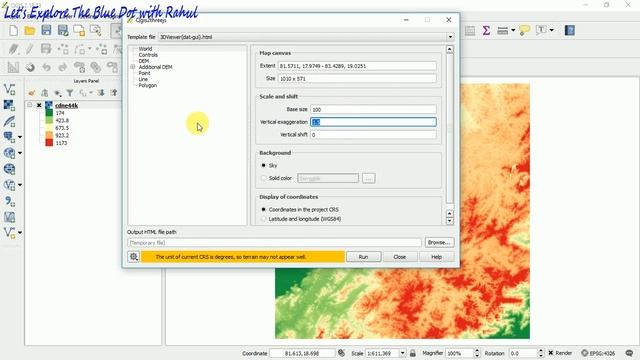The height and width of the screenshot is (360, 640).
Task: Click Filter Legend funnel icon in Layers Panel
Action: point(70,93)
